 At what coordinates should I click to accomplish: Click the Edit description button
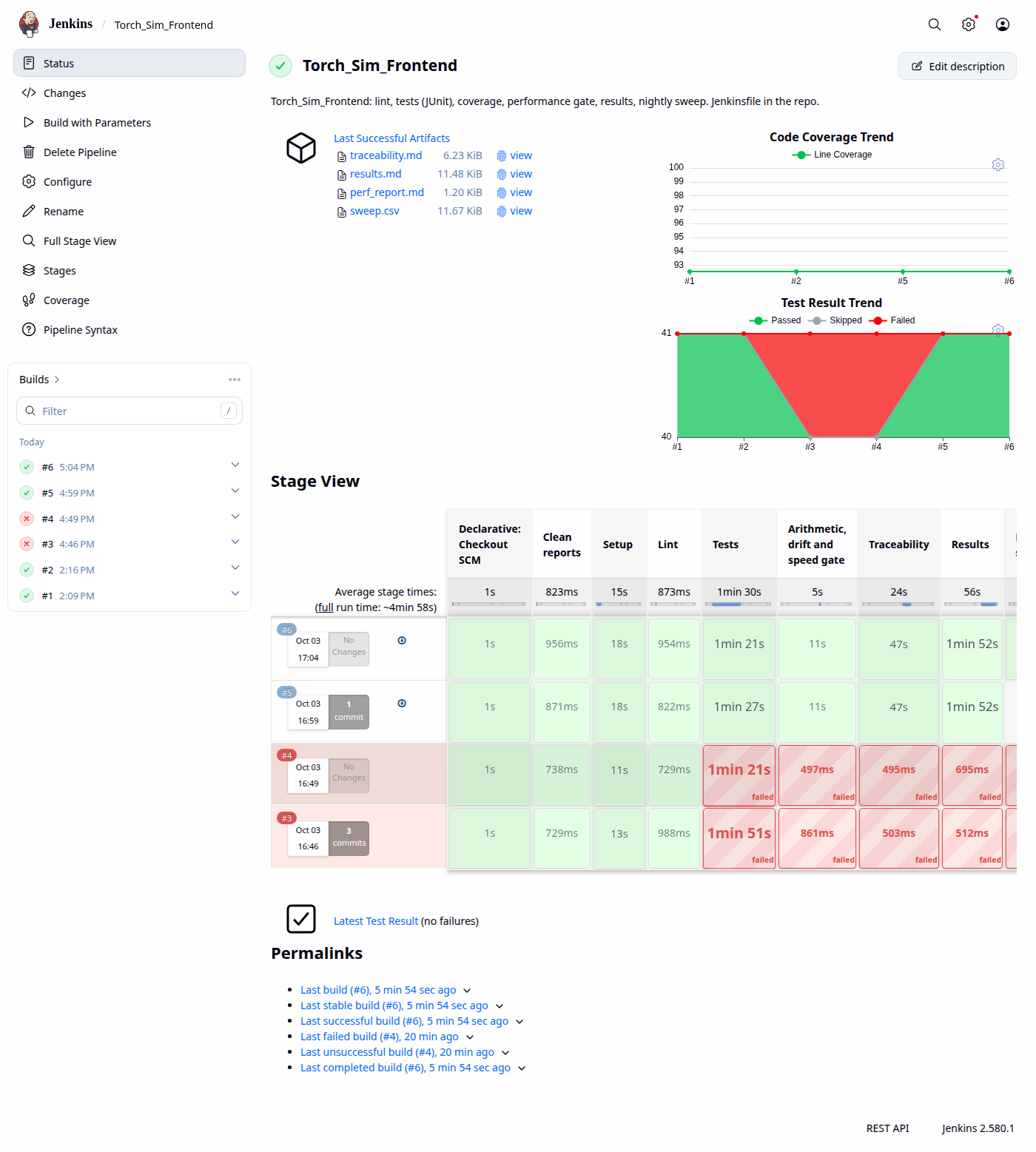click(x=957, y=66)
